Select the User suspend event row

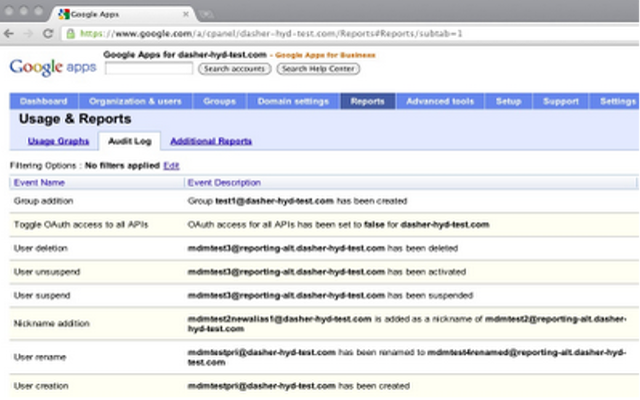pos(324,296)
